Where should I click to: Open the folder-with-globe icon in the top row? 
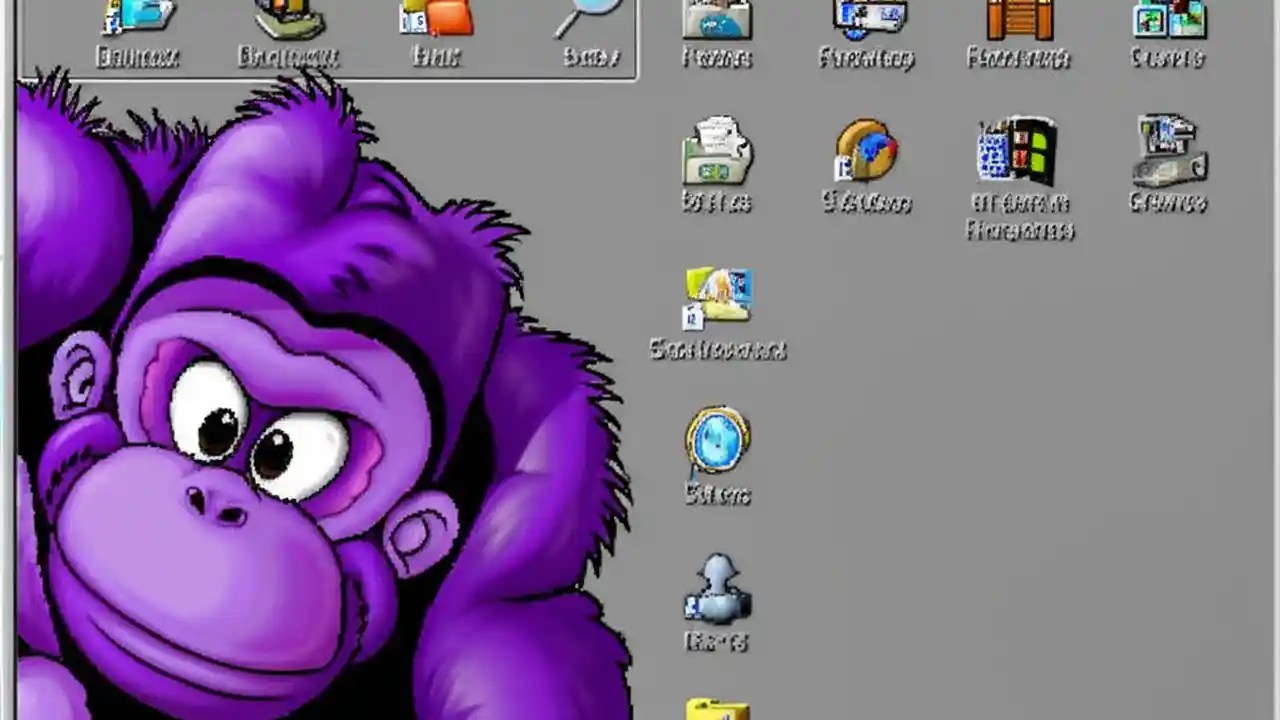pos(717,18)
